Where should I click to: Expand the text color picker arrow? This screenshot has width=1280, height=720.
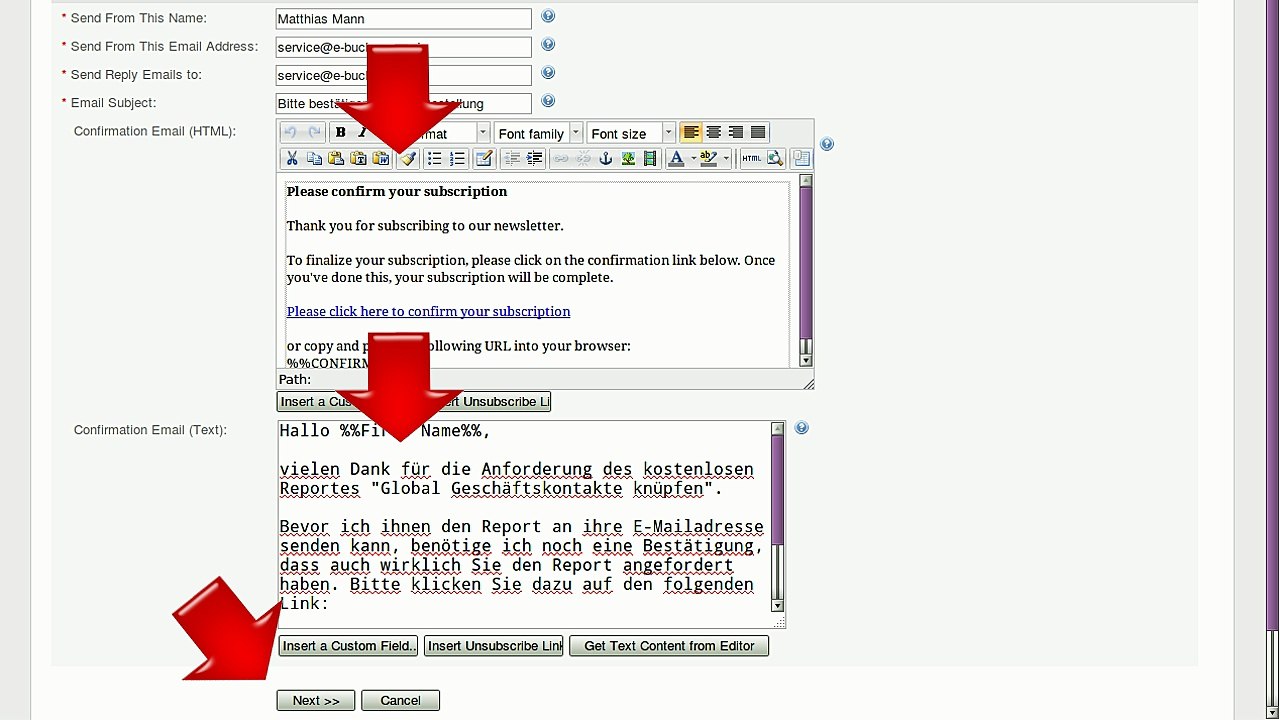(x=693, y=158)
